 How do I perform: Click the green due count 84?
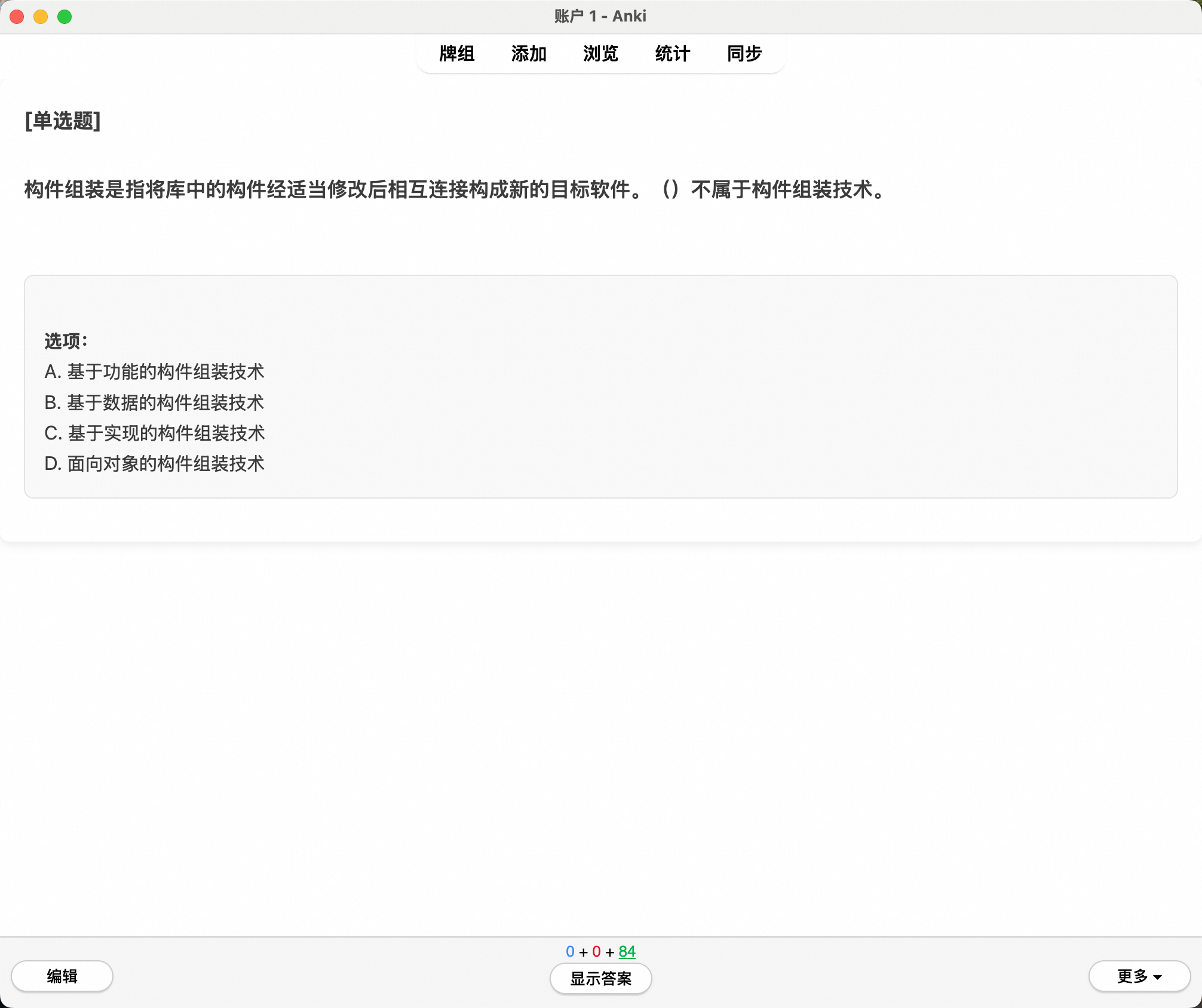[x=627, y=951]
